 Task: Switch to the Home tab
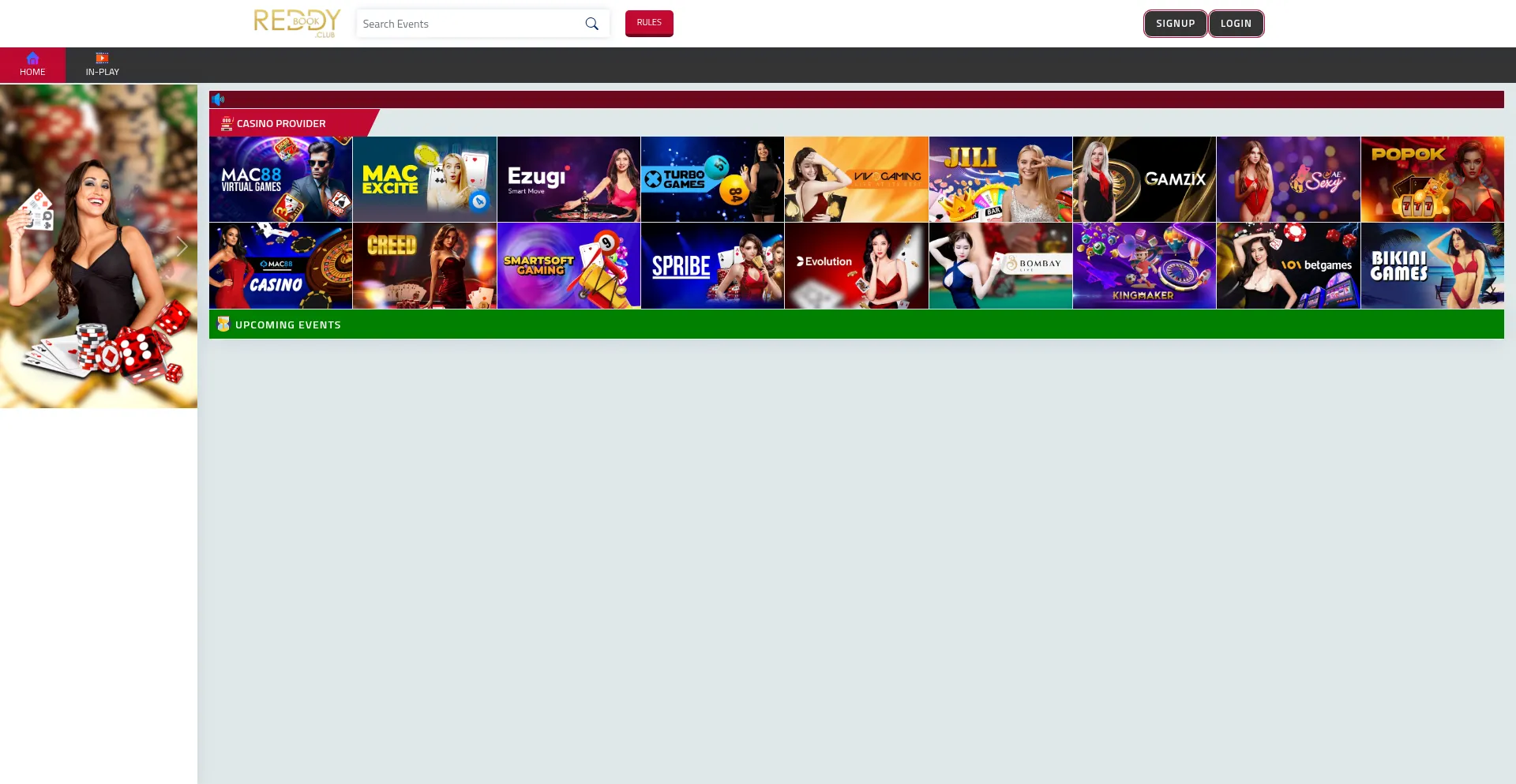(32, 65)
